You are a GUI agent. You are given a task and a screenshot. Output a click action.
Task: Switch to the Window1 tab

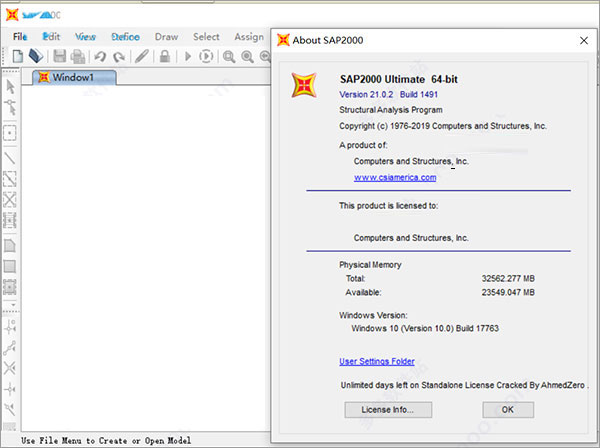(x=74, y=77)
